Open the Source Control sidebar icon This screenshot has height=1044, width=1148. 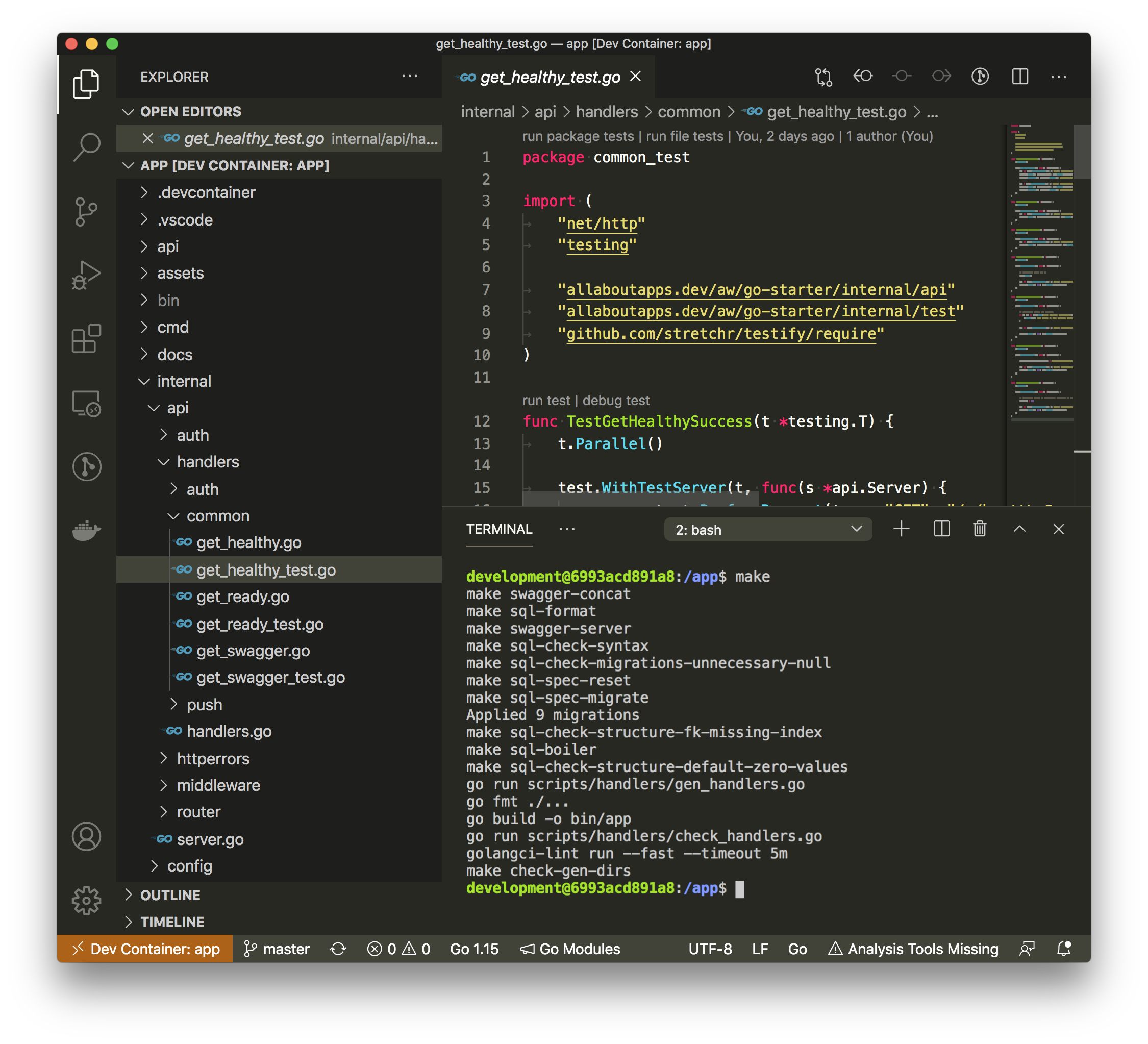pos(87,211)
